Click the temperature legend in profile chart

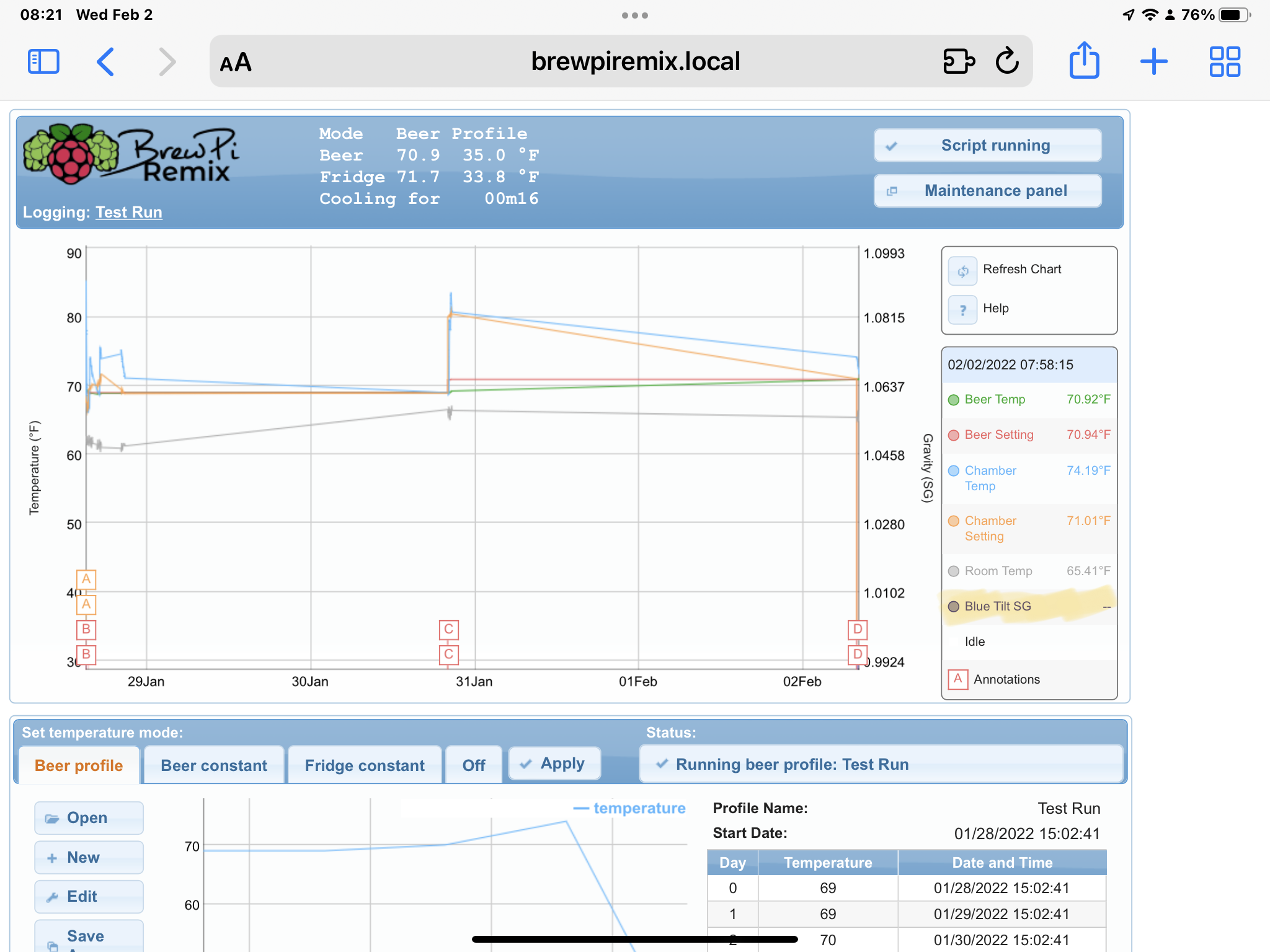[629, 808]
